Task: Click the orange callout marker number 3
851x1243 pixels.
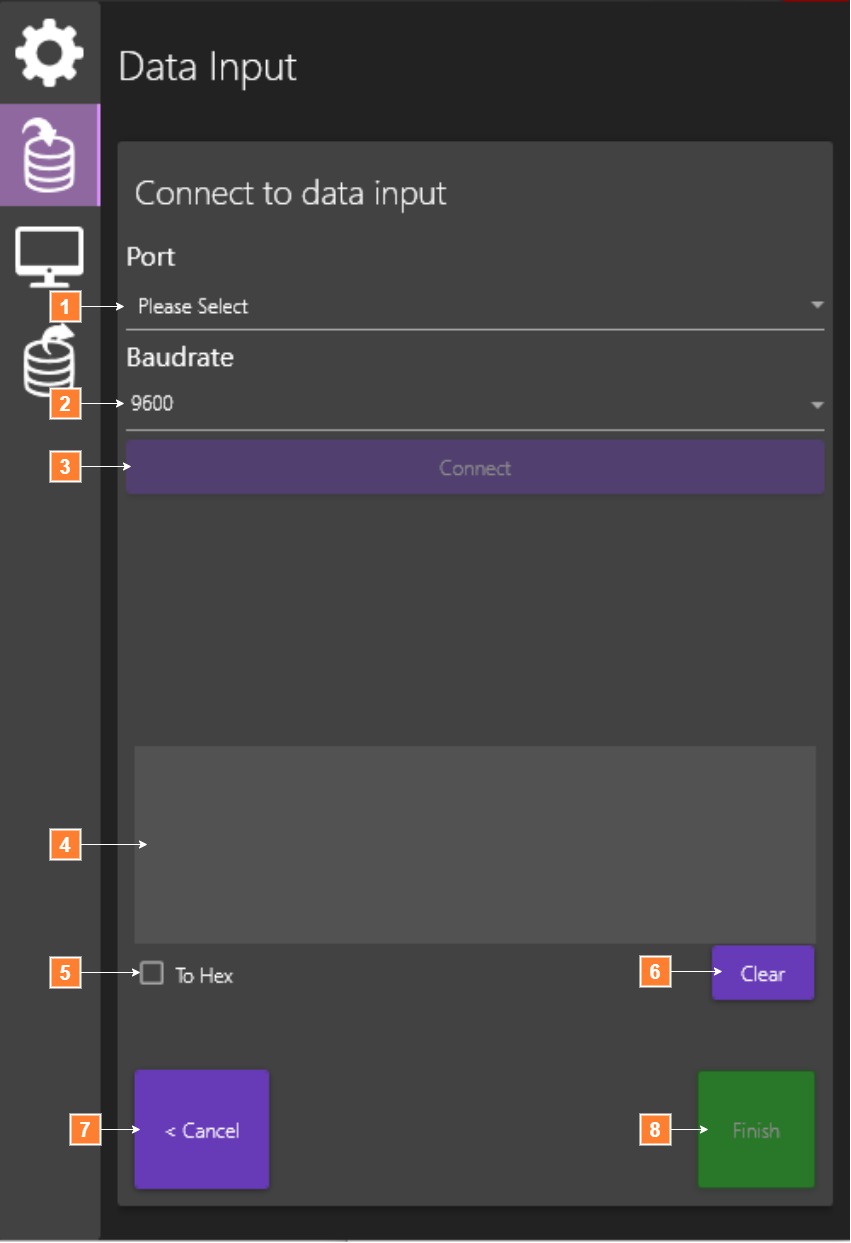Action: coord(65,467)
